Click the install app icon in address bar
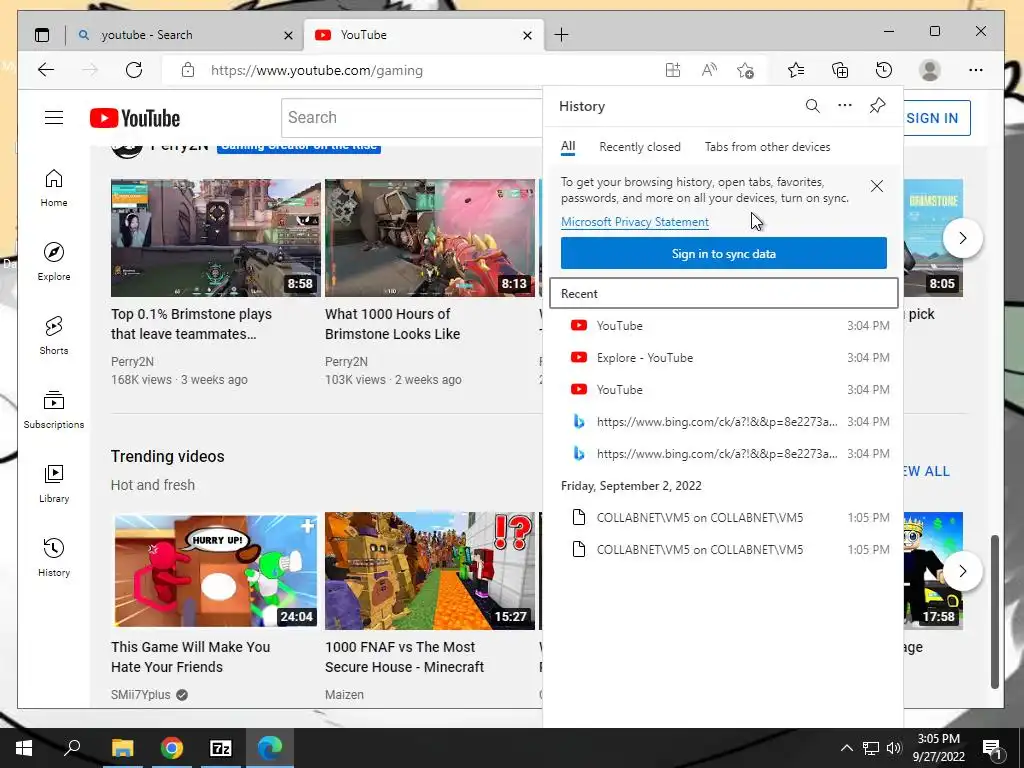This screenshot has width=1024, height=768. (x=673, y=70)
